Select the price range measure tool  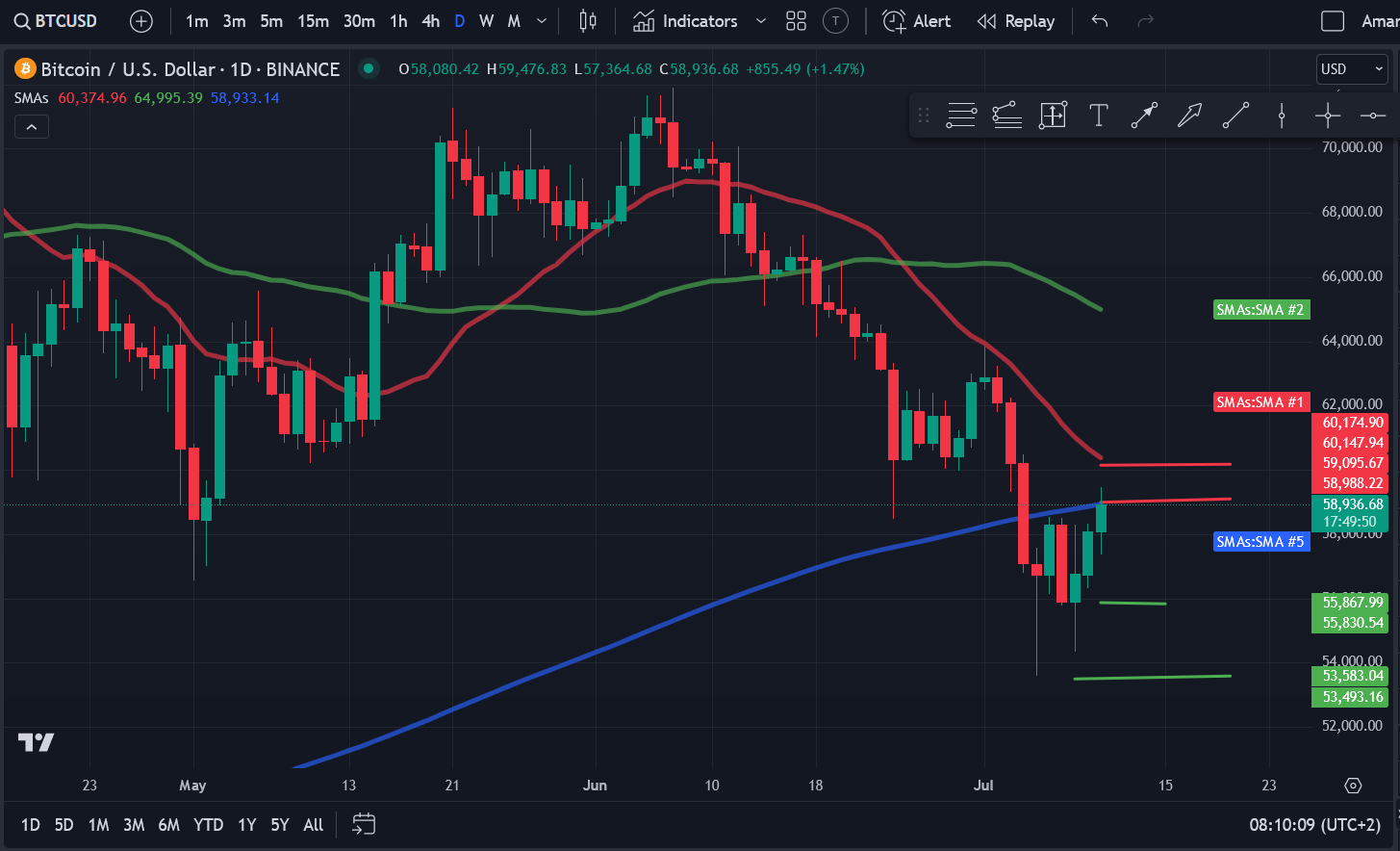1053,116
